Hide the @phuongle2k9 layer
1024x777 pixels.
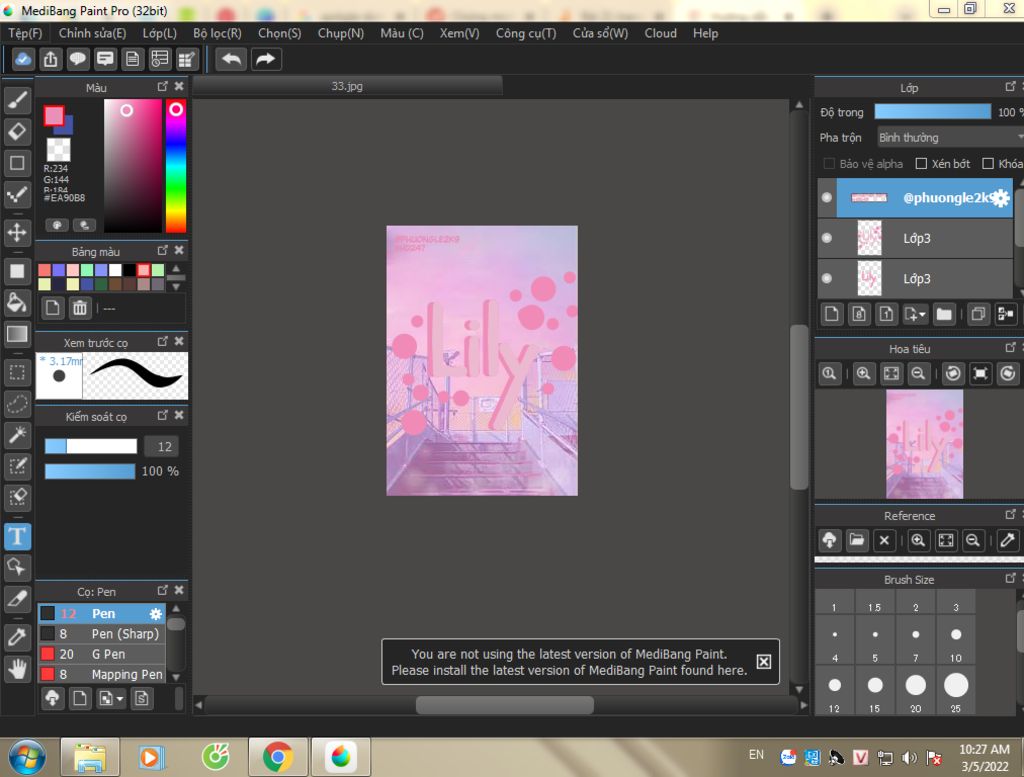(827, 197)
